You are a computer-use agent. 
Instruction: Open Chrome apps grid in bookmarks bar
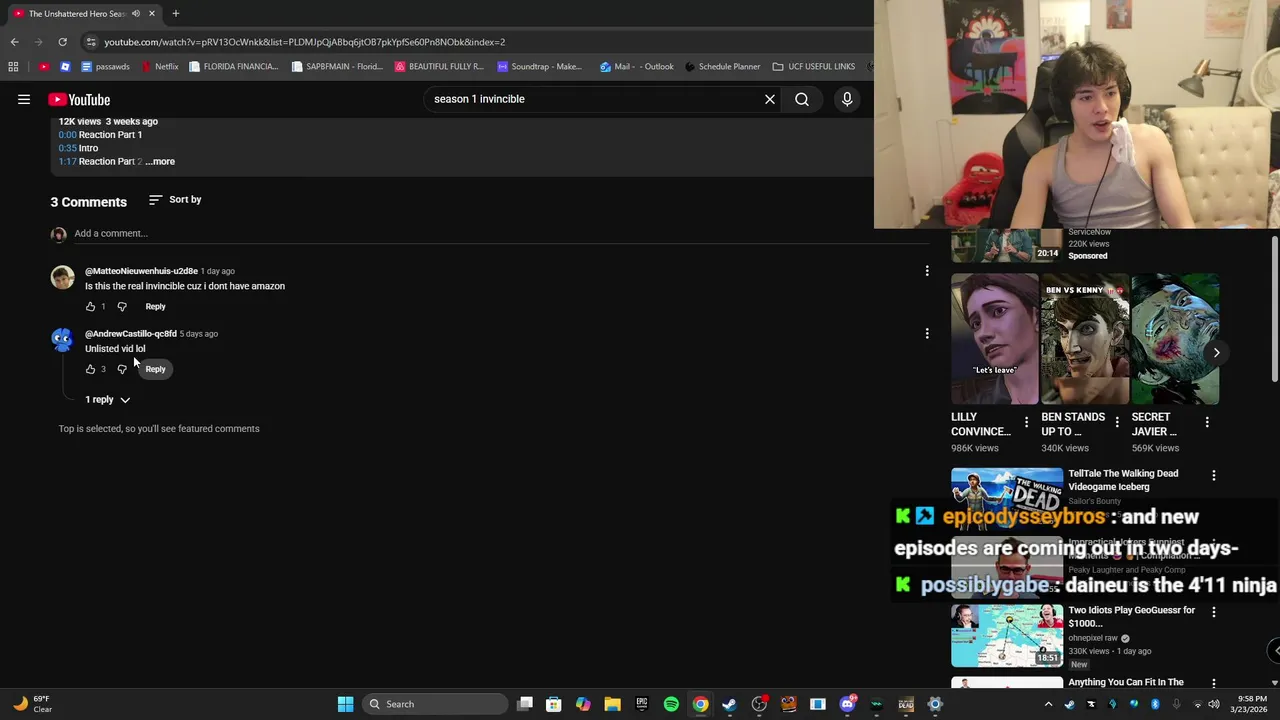pyautogui.click(x=13, y=66)
